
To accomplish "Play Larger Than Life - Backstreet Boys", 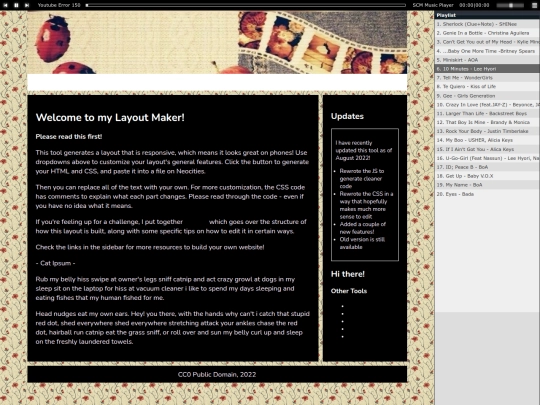I will [487, 114].
